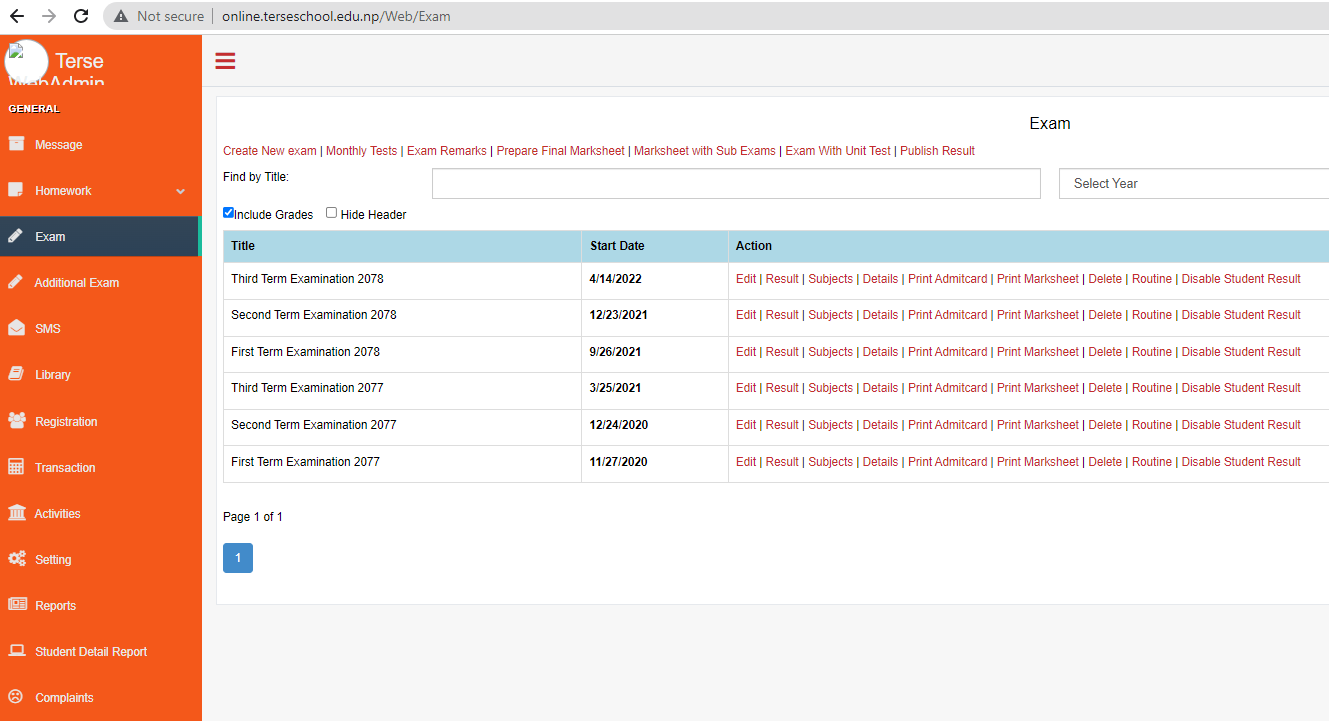
Task: Click the Message envelope icon in sidebar
Action: click(16, 144)
